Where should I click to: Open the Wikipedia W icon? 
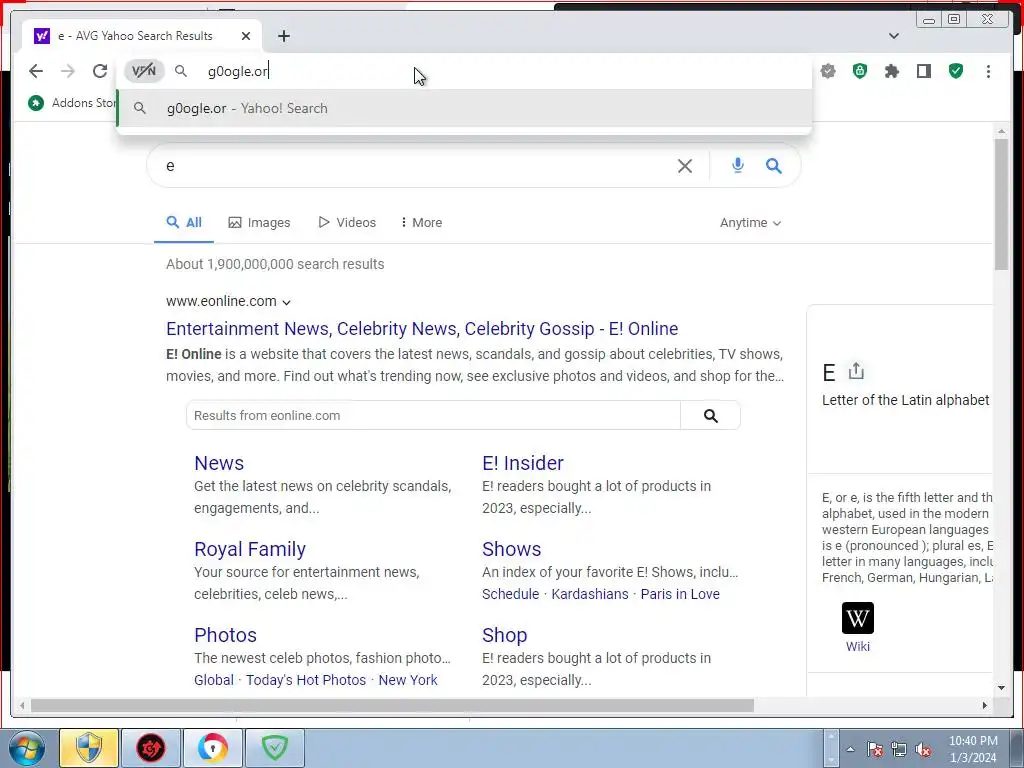point(857,618)
